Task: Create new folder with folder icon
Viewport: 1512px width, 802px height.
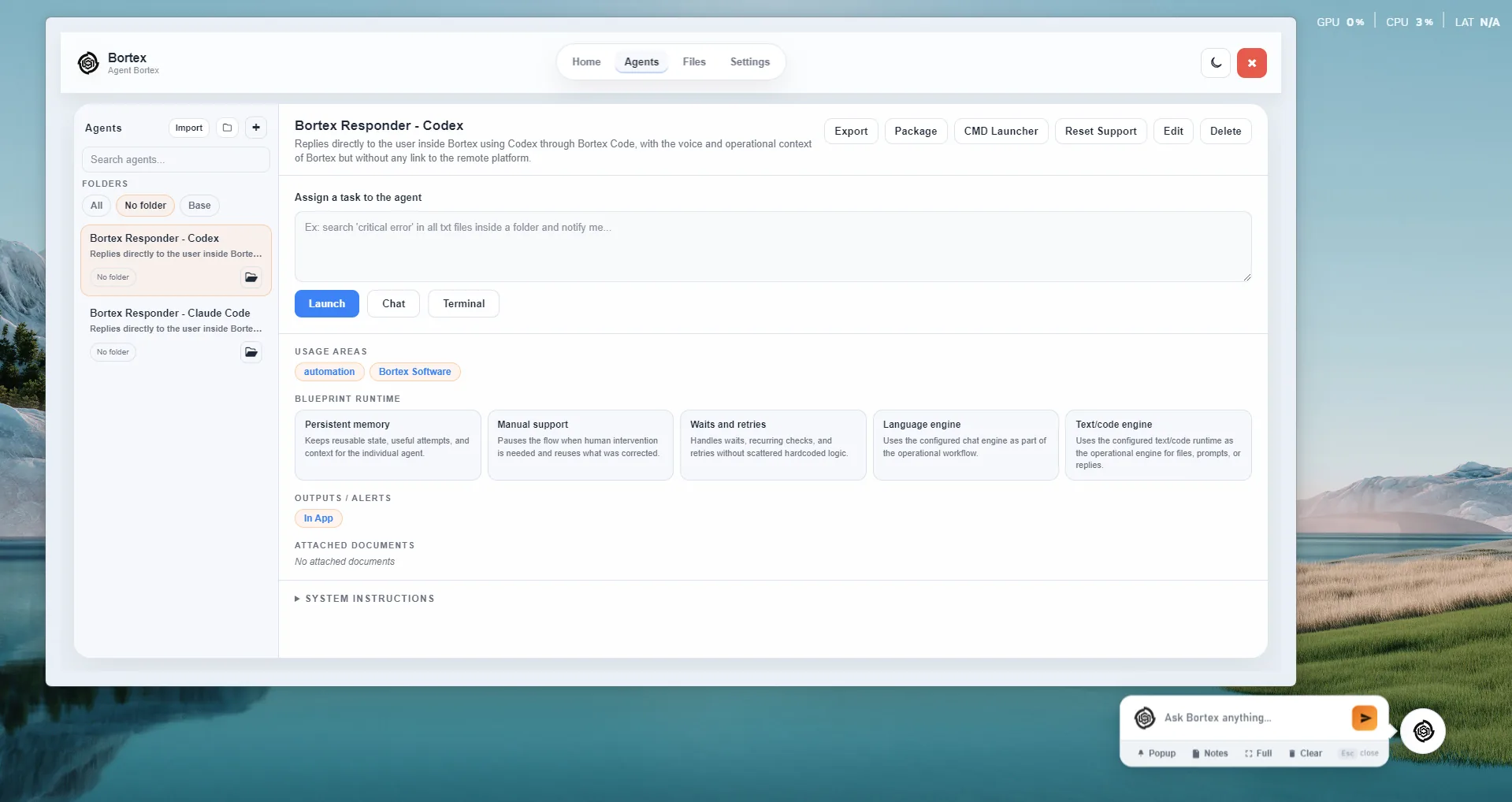Action: [x=227, y=128]
